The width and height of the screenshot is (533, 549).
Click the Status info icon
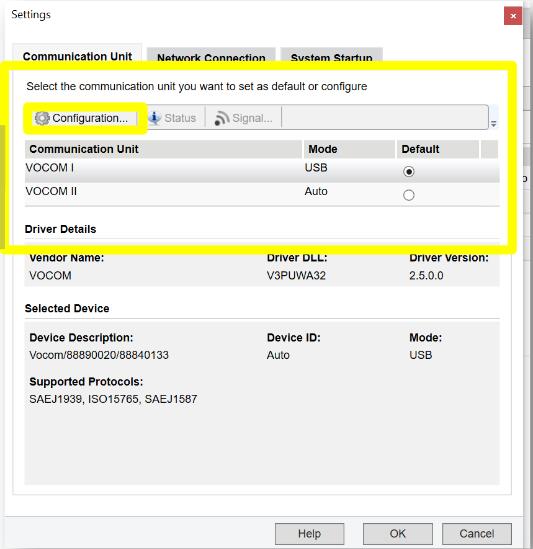(154, 118)
